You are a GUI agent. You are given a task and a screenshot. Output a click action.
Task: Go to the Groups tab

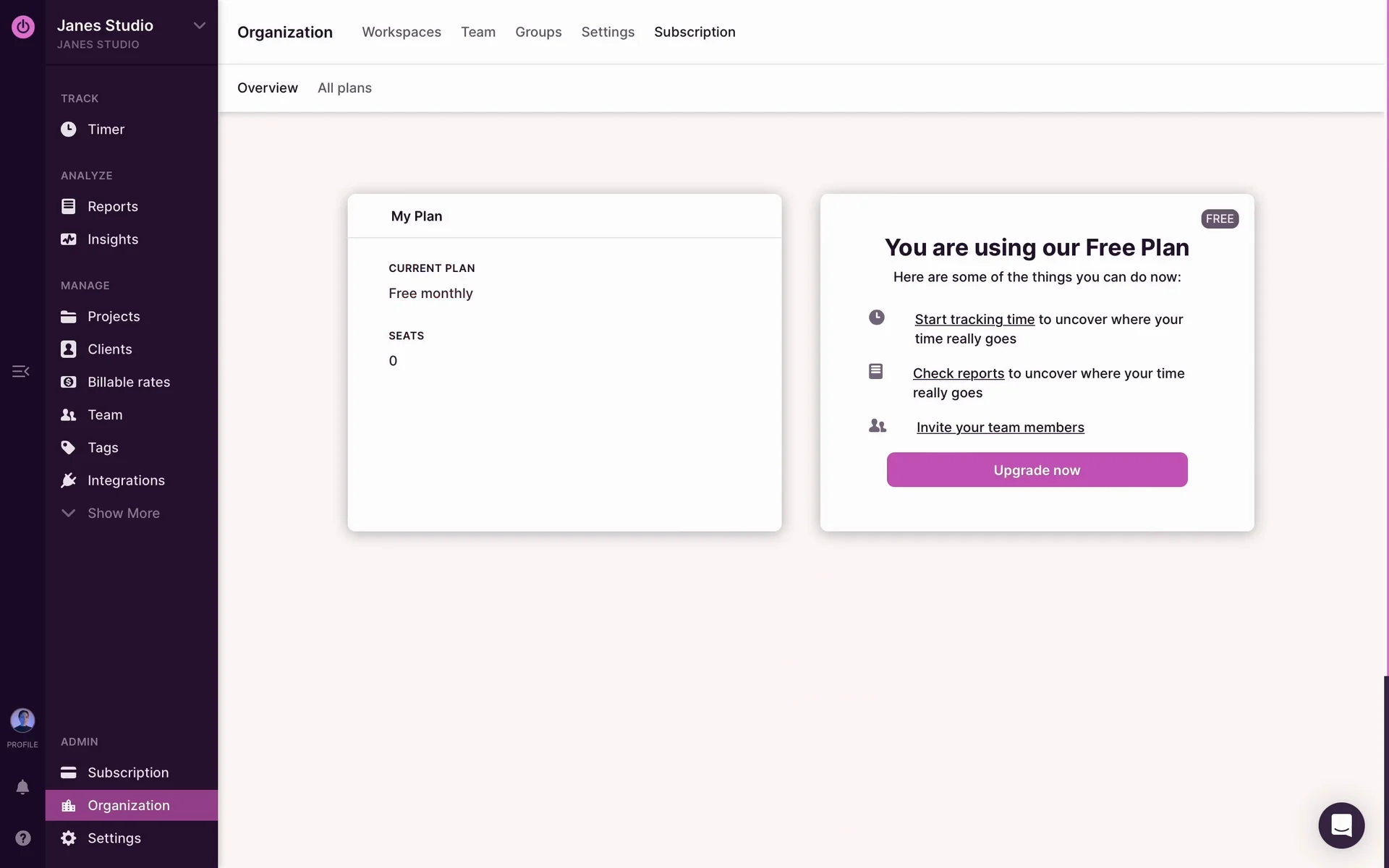(538, 33)
